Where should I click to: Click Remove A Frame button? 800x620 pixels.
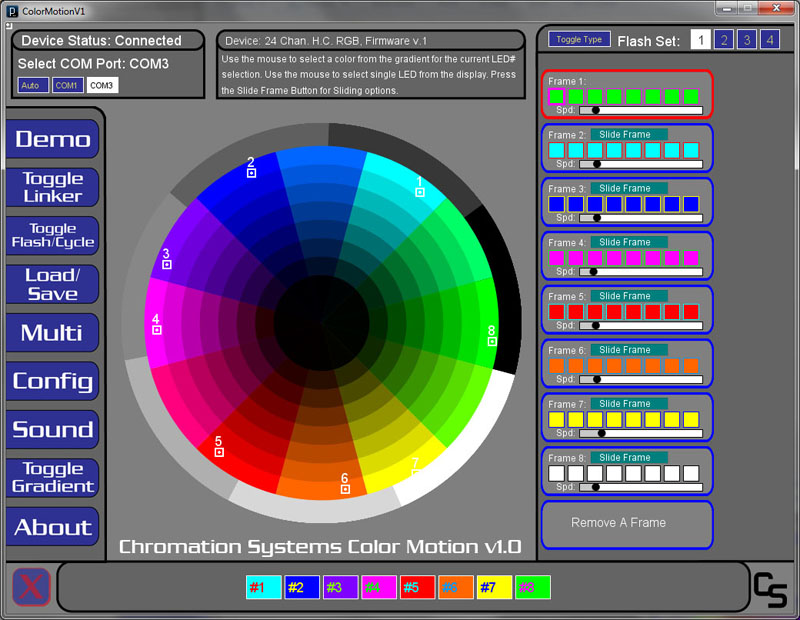(x=627, y=525)
